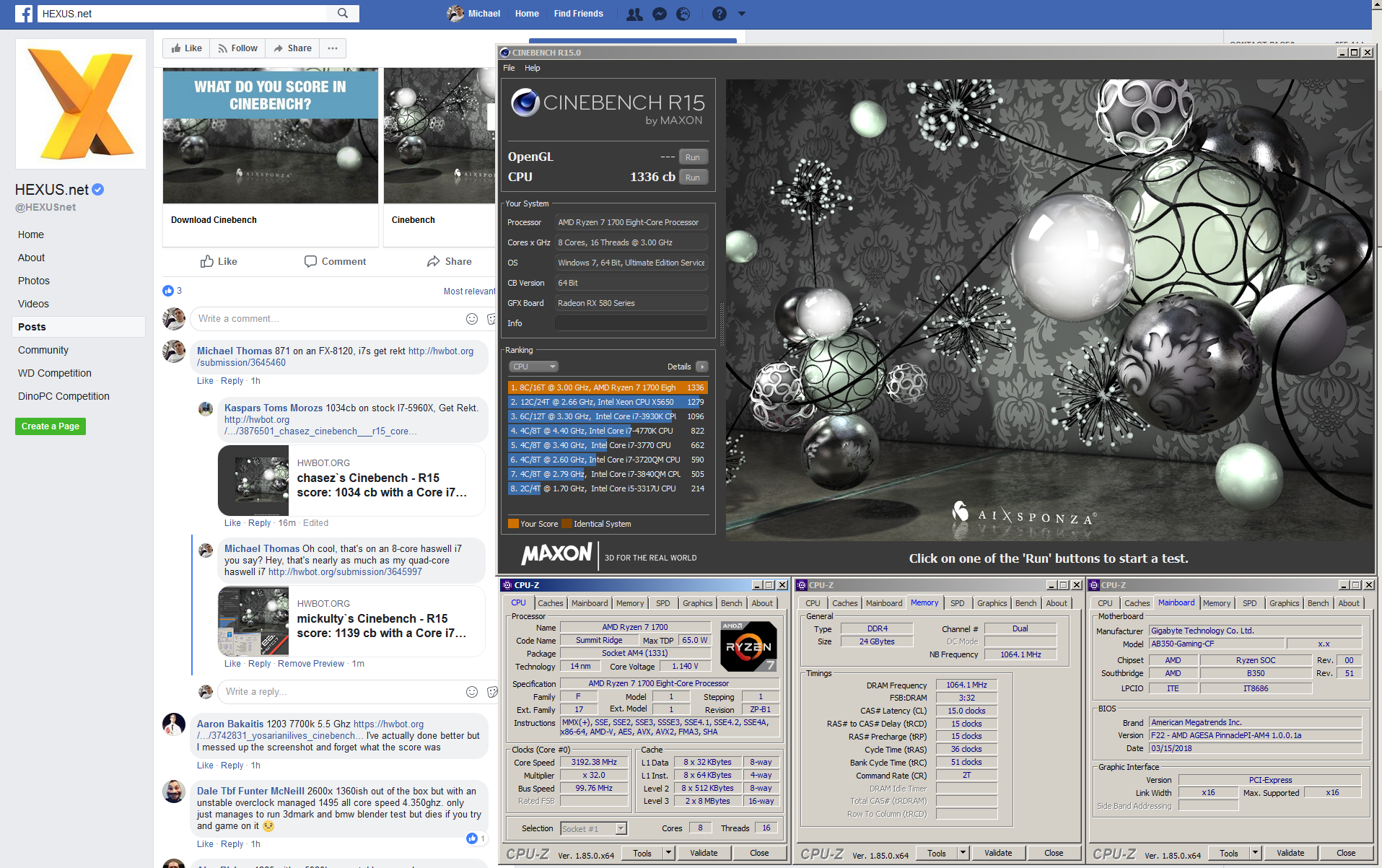This screenshot has height=868, width=1382.
Task: Click like reaction on Dale's comment
Action: (x=472, y=838)
